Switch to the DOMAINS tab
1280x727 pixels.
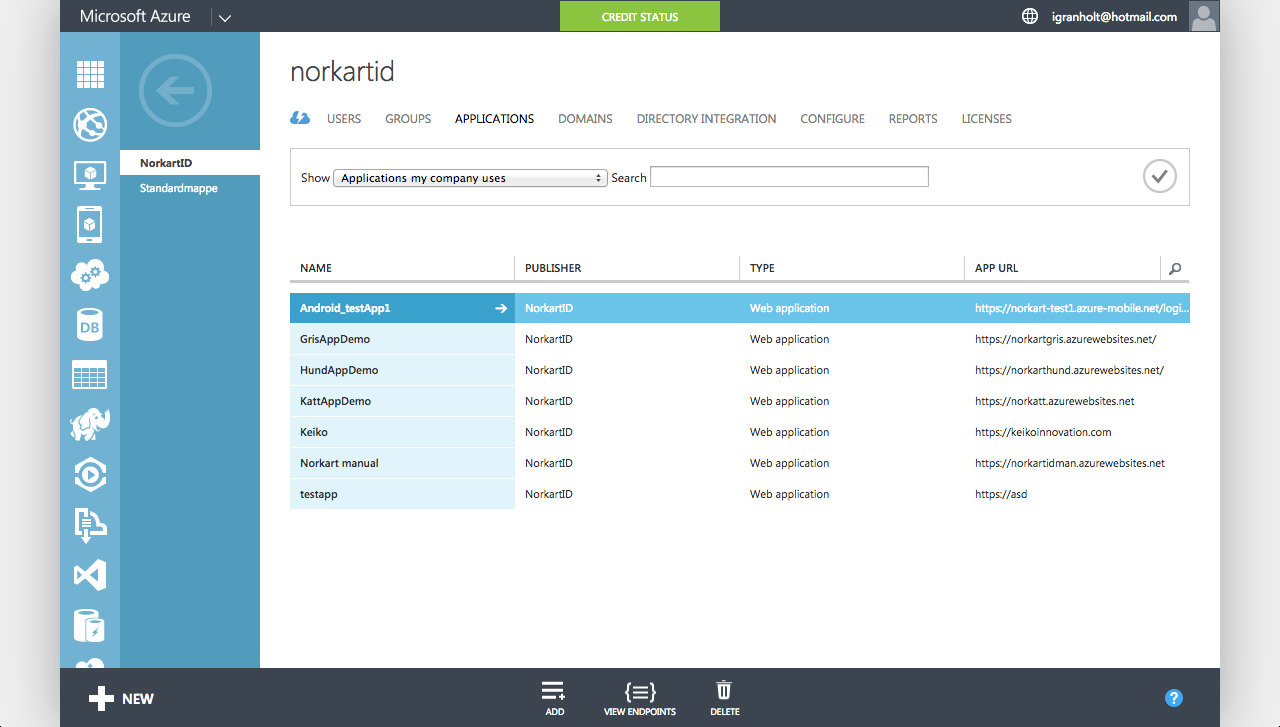[x=585, y=118]
